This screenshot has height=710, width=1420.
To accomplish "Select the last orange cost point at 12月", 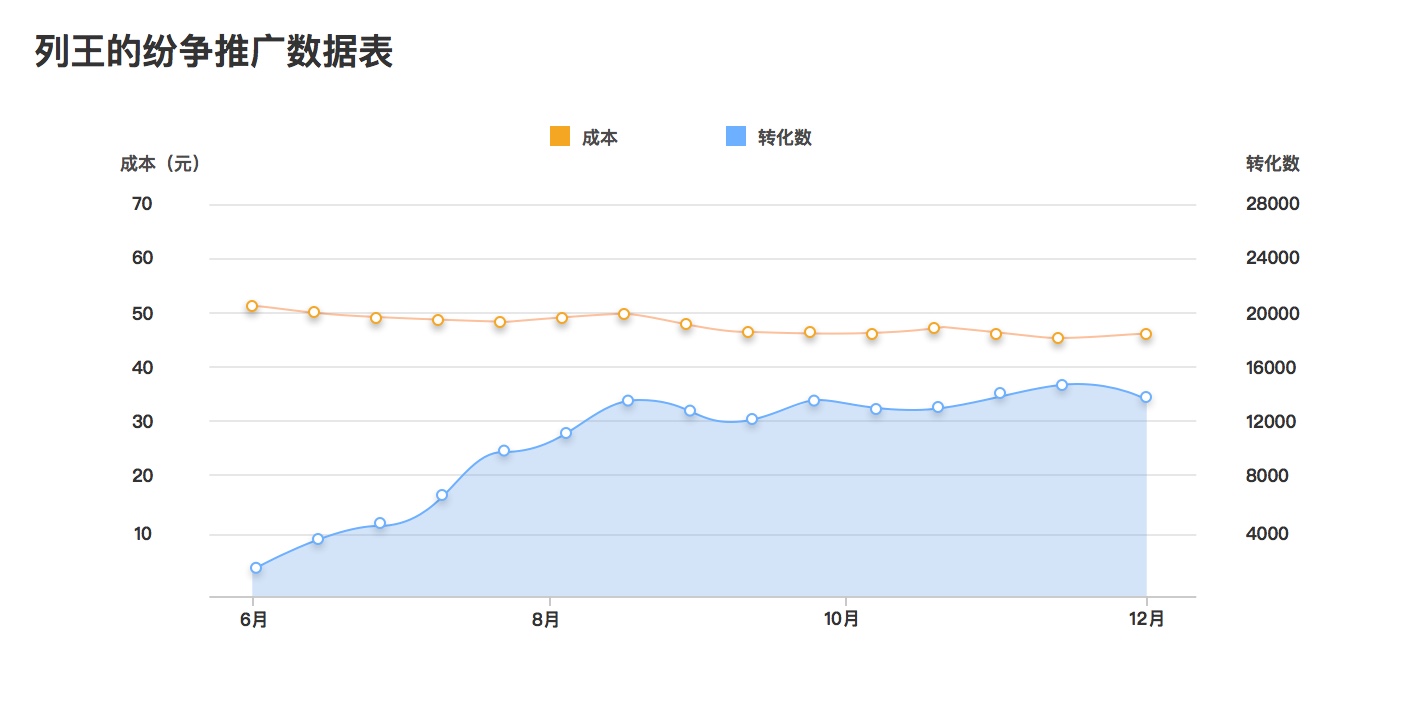I will coord(1146,334).
